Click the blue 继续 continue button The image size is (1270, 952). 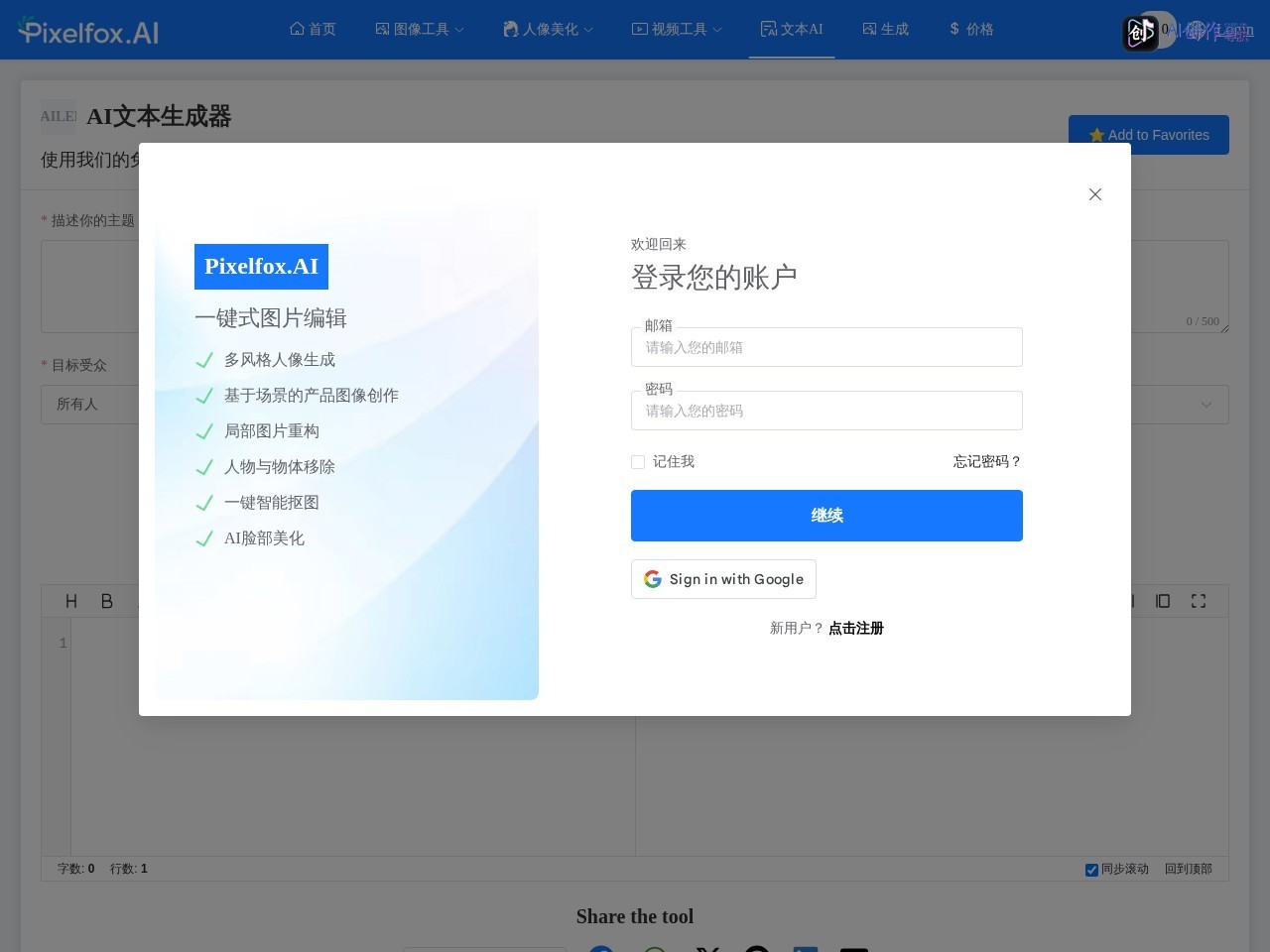point(826,516)
